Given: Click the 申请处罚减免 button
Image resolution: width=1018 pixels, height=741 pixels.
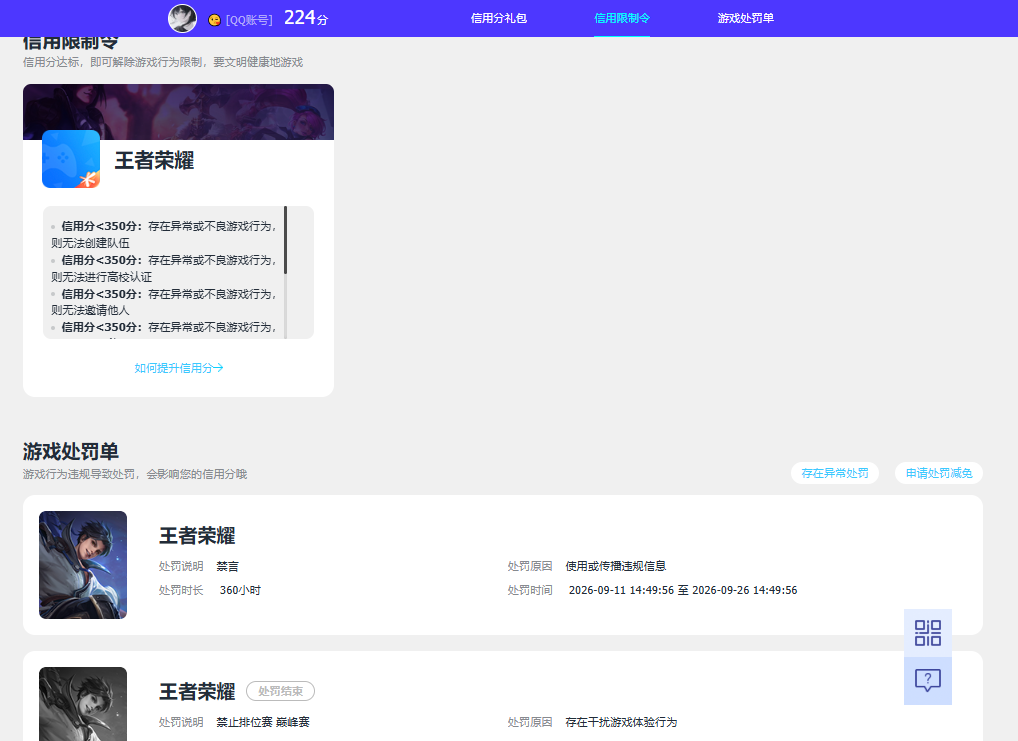Looking at the screenshot, I should click(939, 473).
